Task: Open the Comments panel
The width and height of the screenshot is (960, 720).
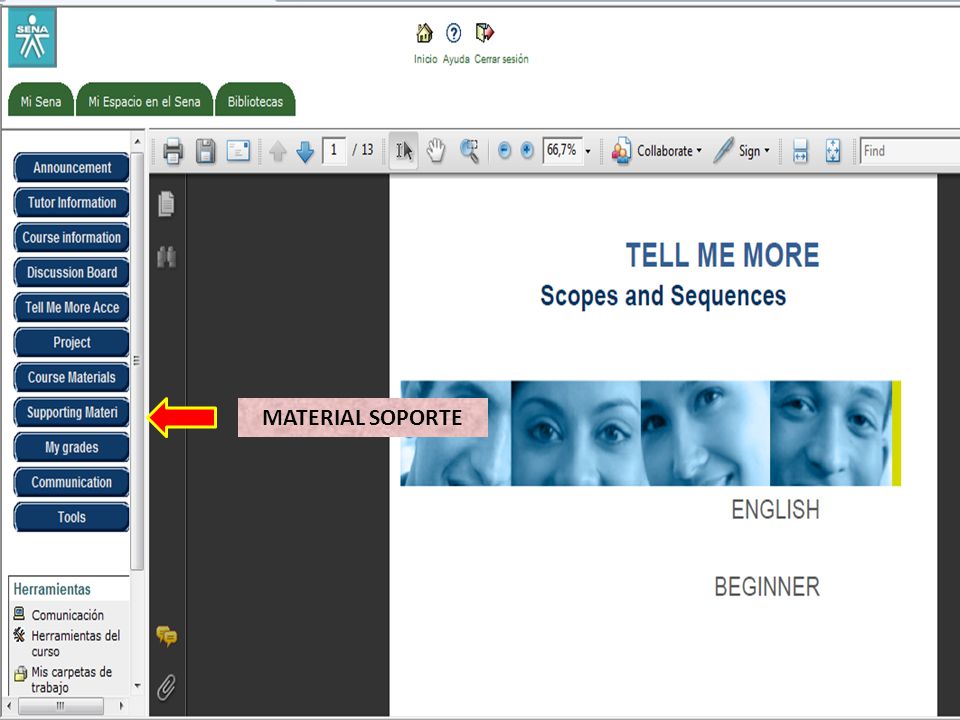Action: (x=166, y=636)
